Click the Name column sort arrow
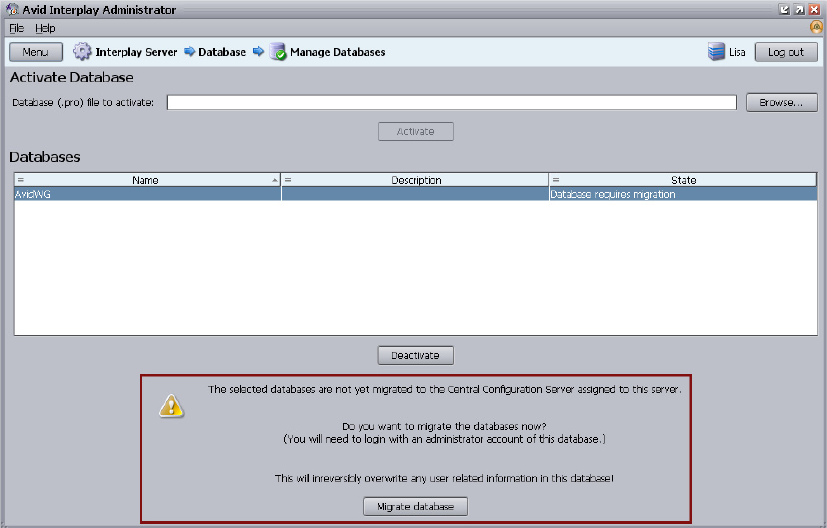 (x=275, y=180)
